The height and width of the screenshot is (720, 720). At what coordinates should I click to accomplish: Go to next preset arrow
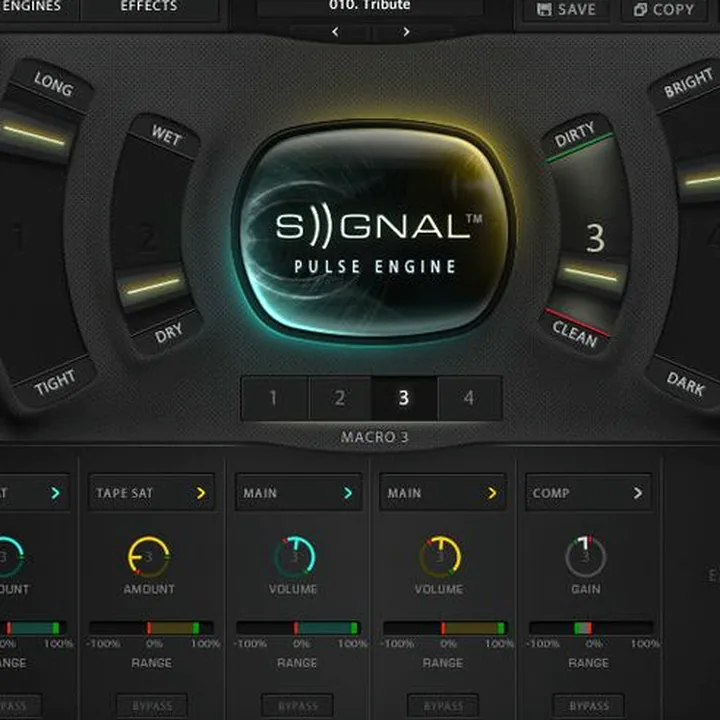point(406,32)
